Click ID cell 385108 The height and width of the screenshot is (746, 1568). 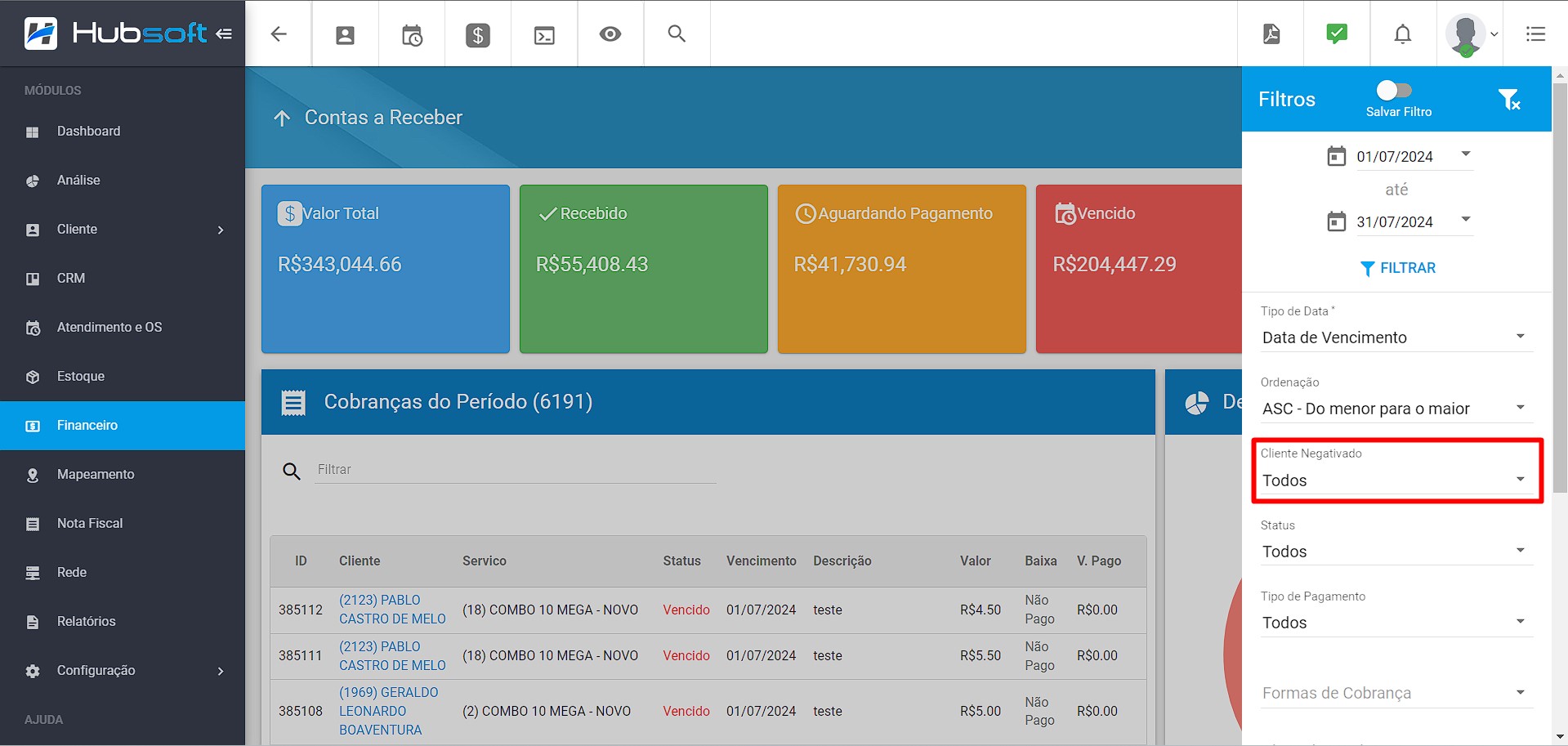pyautogui.click(x=301, y=711)
